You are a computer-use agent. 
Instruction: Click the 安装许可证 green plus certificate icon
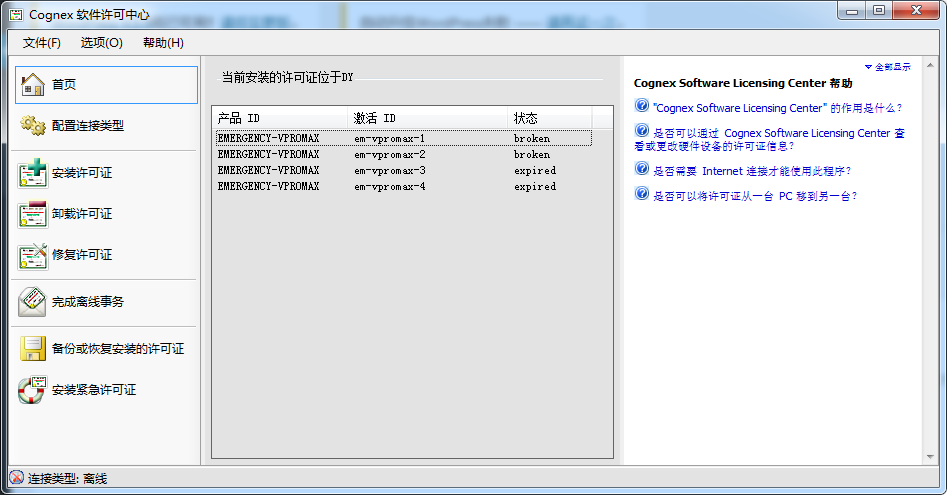33,173
